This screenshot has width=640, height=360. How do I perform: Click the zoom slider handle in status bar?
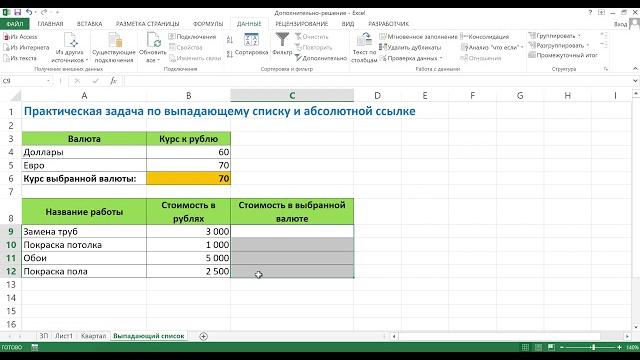593,347
